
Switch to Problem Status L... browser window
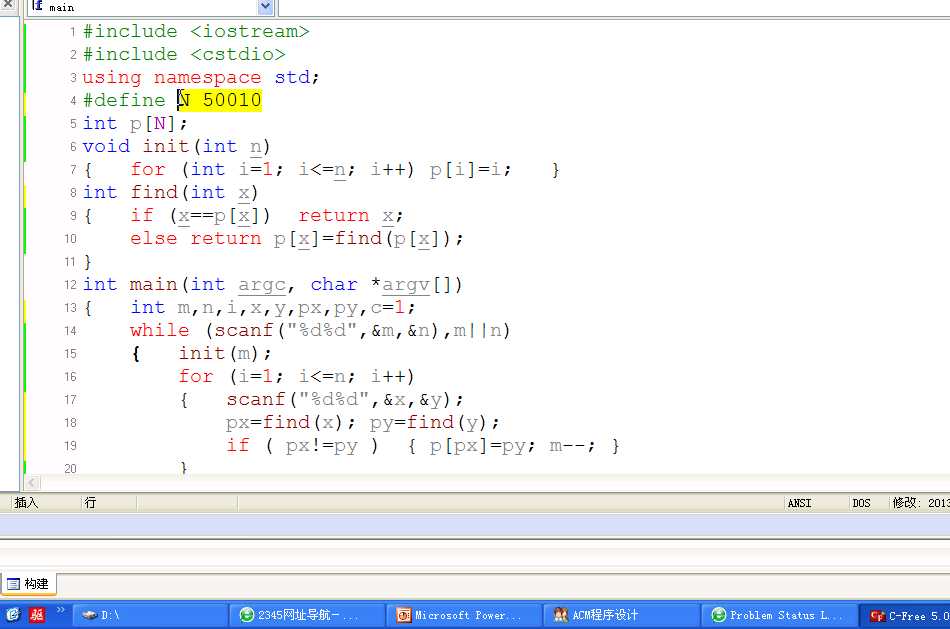click(779, 615)
